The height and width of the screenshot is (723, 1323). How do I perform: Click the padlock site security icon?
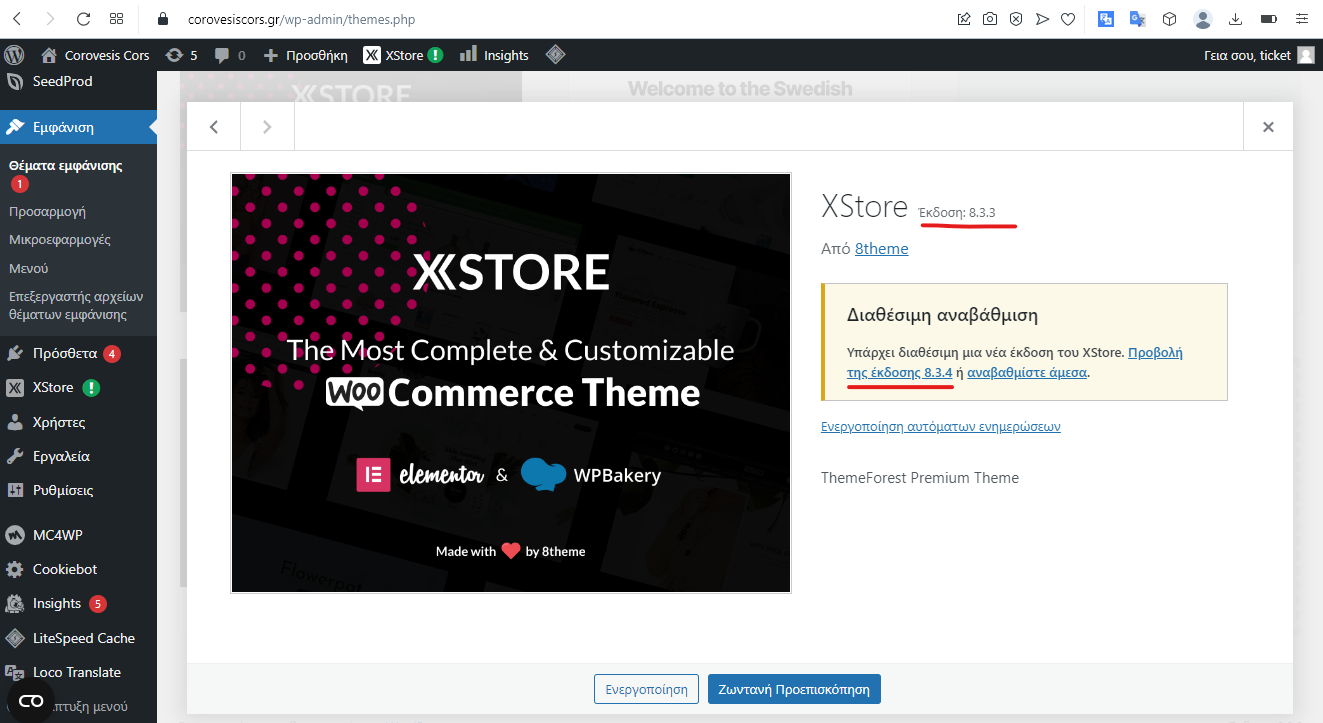click(x=165, y=19)
